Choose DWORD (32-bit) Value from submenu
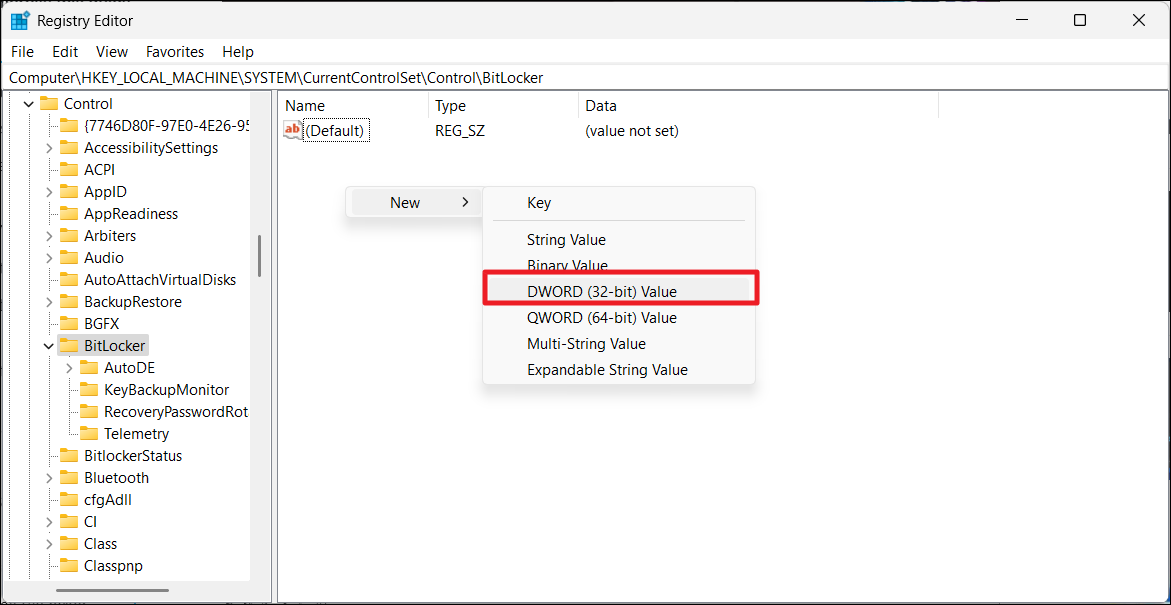This screenshot has height=605, width=1171. [x=619, y=292]
